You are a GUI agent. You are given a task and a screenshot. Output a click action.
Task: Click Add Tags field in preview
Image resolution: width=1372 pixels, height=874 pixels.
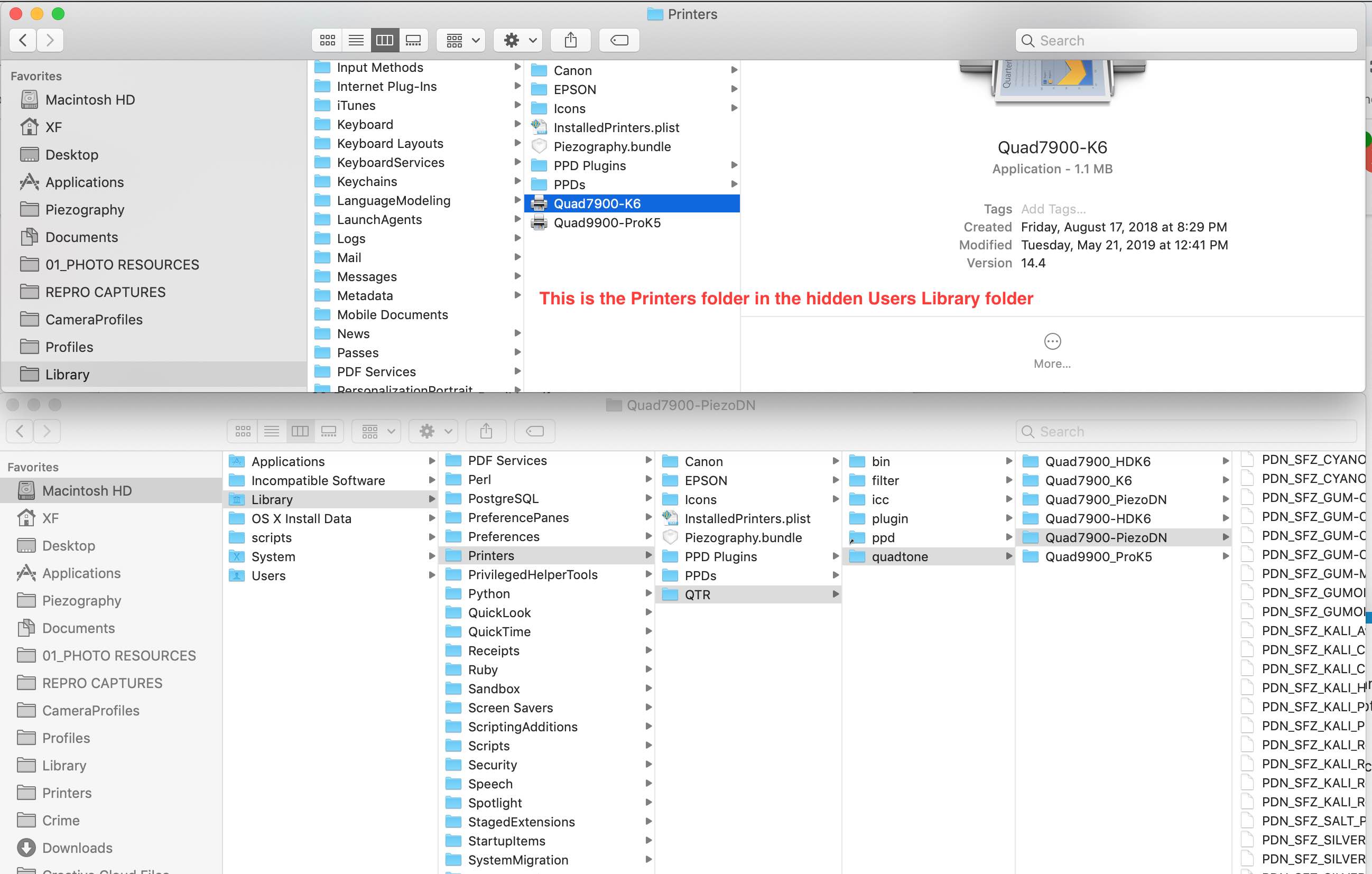1053,209
